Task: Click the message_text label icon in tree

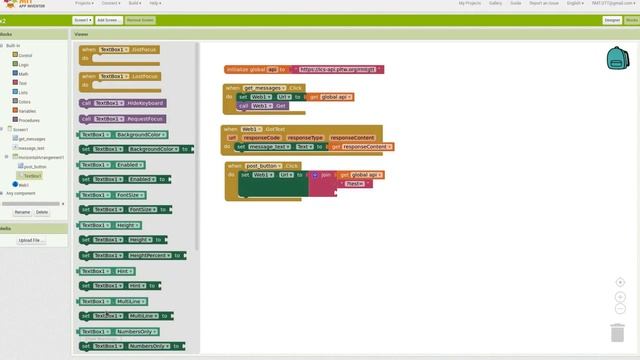Action: click(15, 147)
